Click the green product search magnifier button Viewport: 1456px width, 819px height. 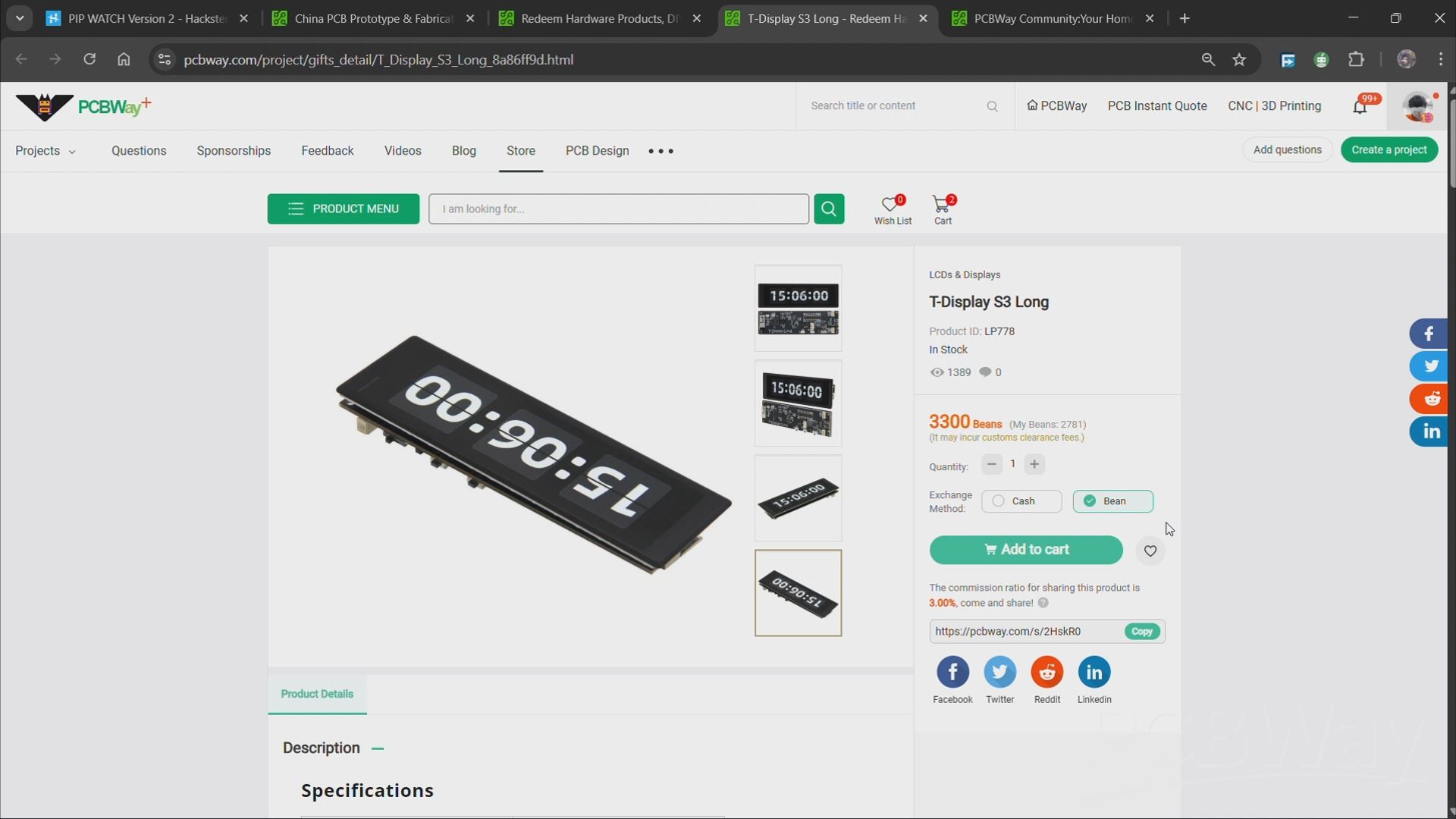tap(829, 209)
